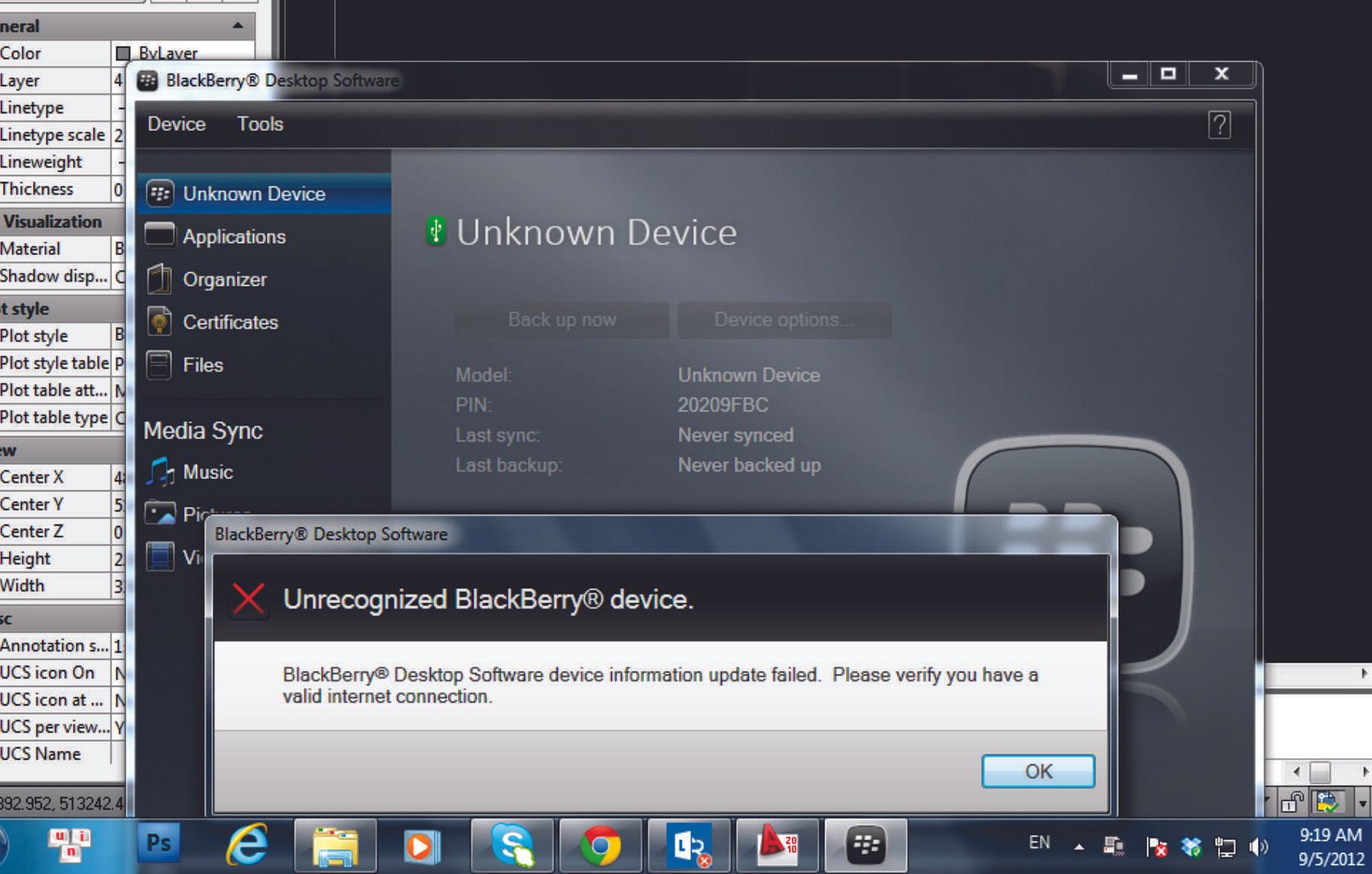
Task: Click the ByLayer color swatch in properties
Action: point(123,53)
